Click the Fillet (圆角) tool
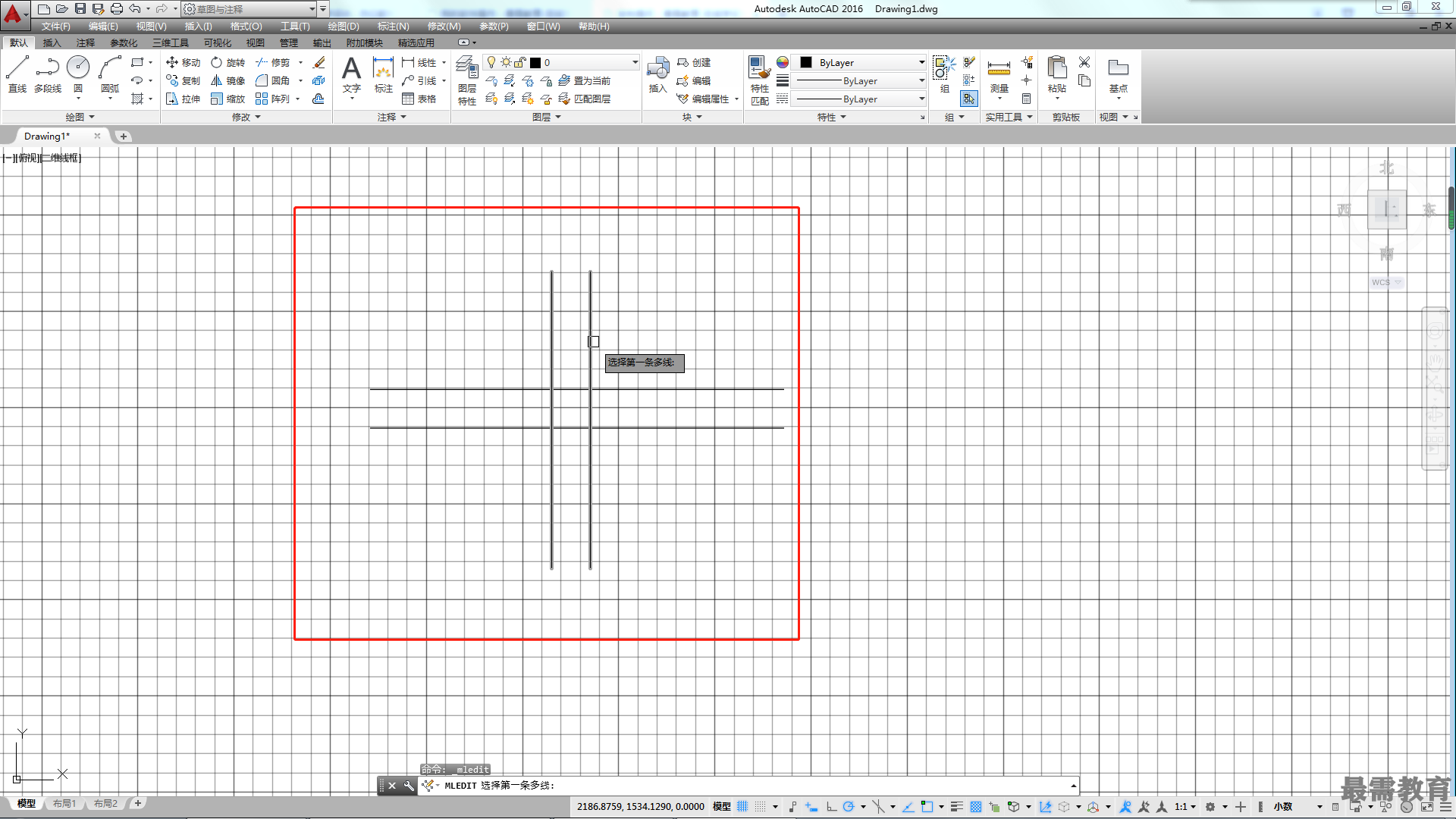This screenshot has height=819, width=1456. [x=272, y=80]
